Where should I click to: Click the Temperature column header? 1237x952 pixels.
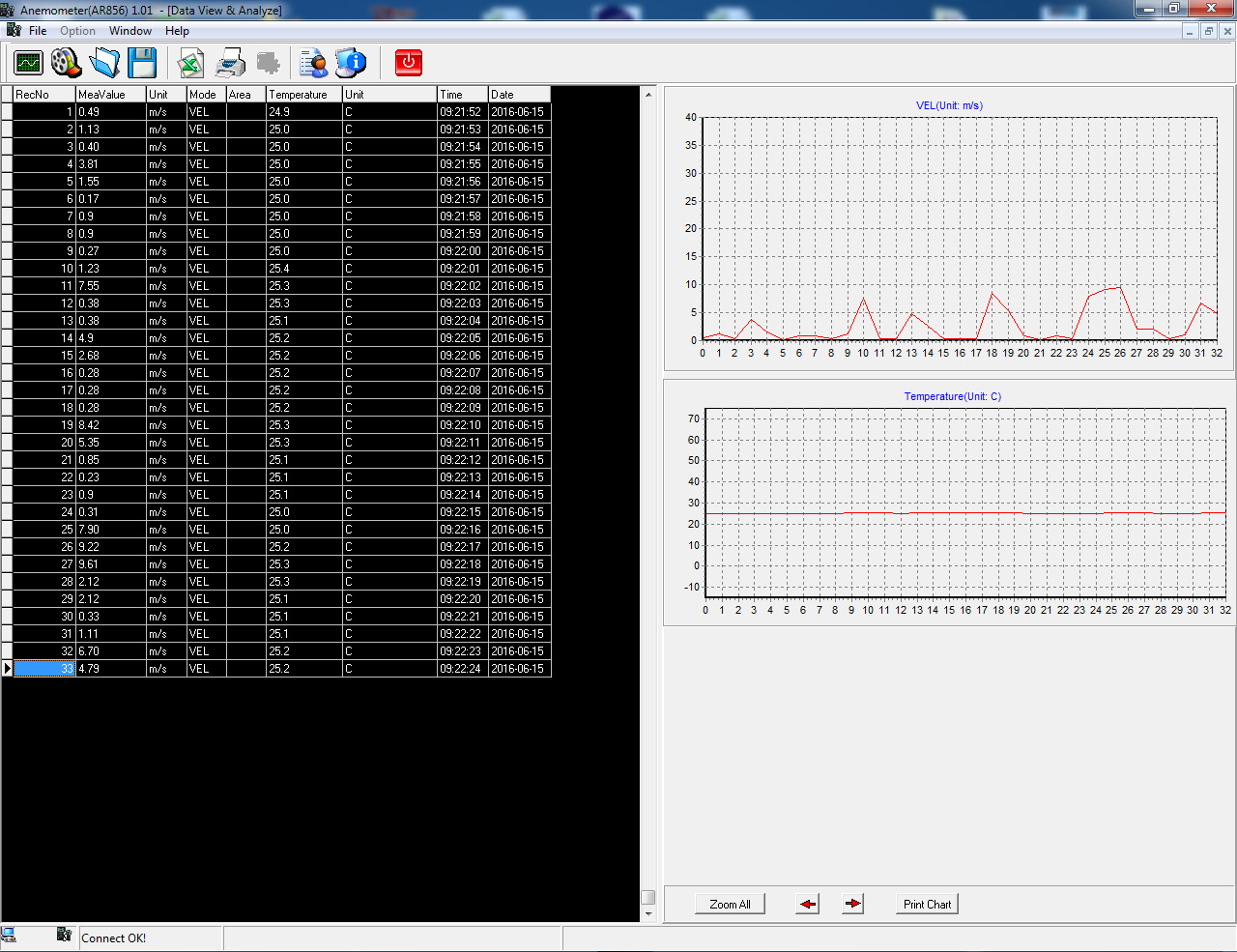(303, 95)
